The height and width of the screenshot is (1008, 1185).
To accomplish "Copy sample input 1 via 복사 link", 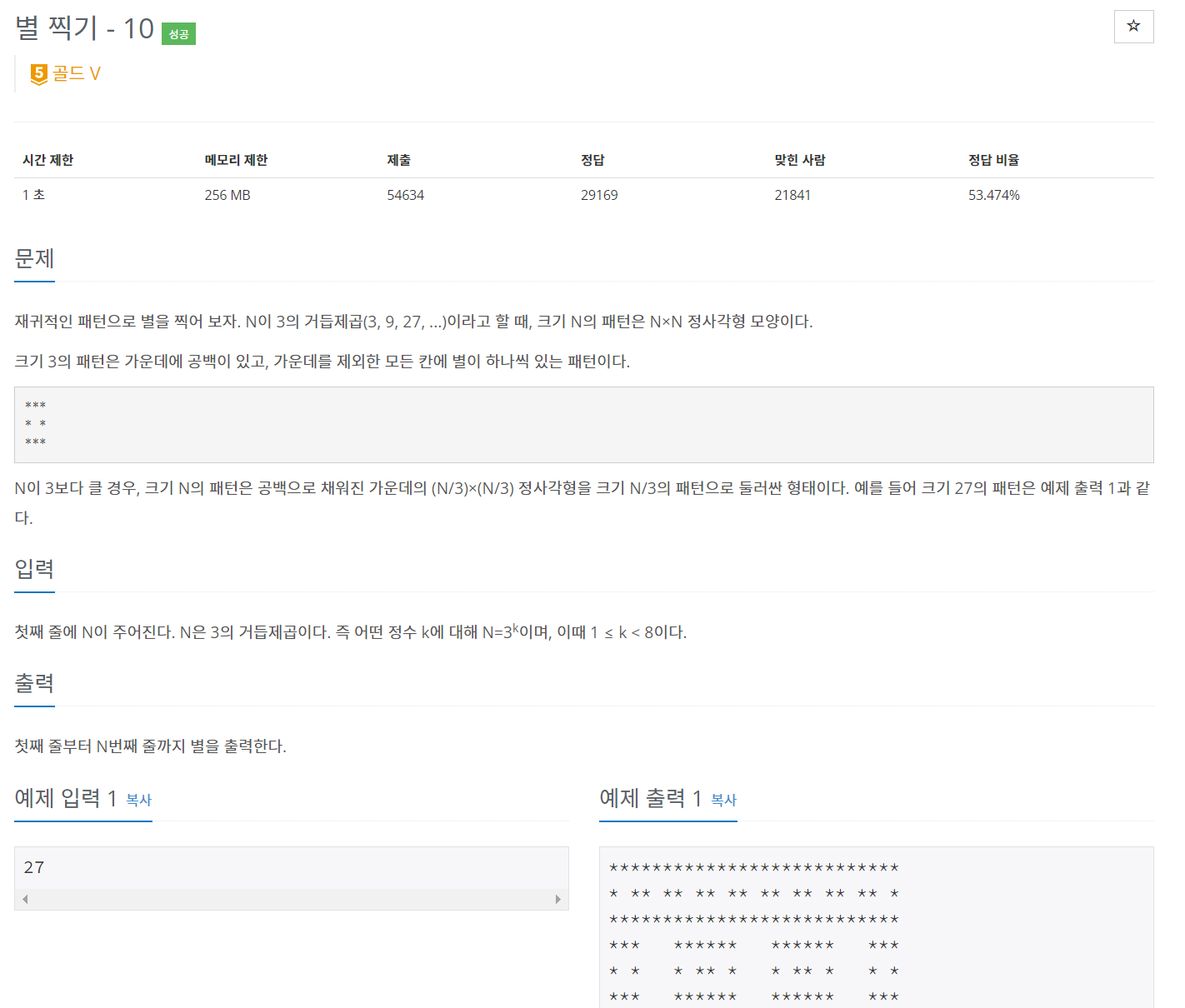I will [x=139, y=800].
